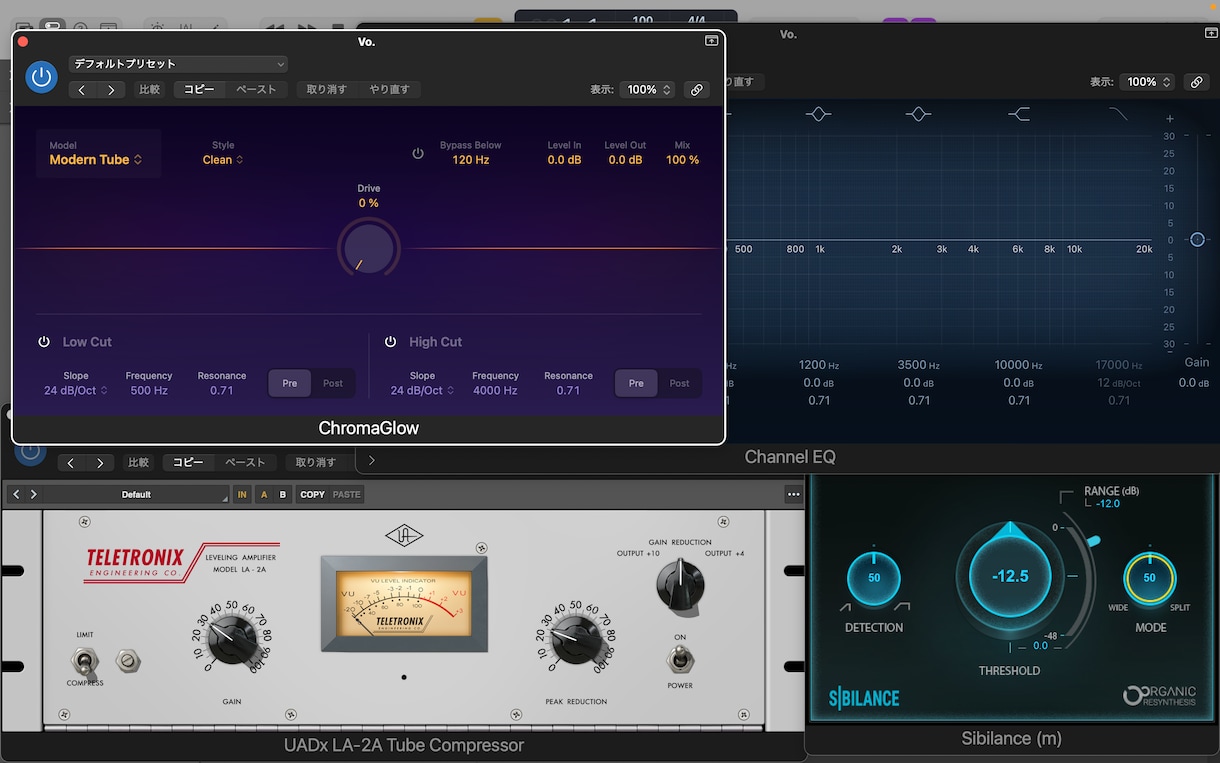Click COPY in LA-2A toolbar
The image size is (1220, 763).
[313, 494]
